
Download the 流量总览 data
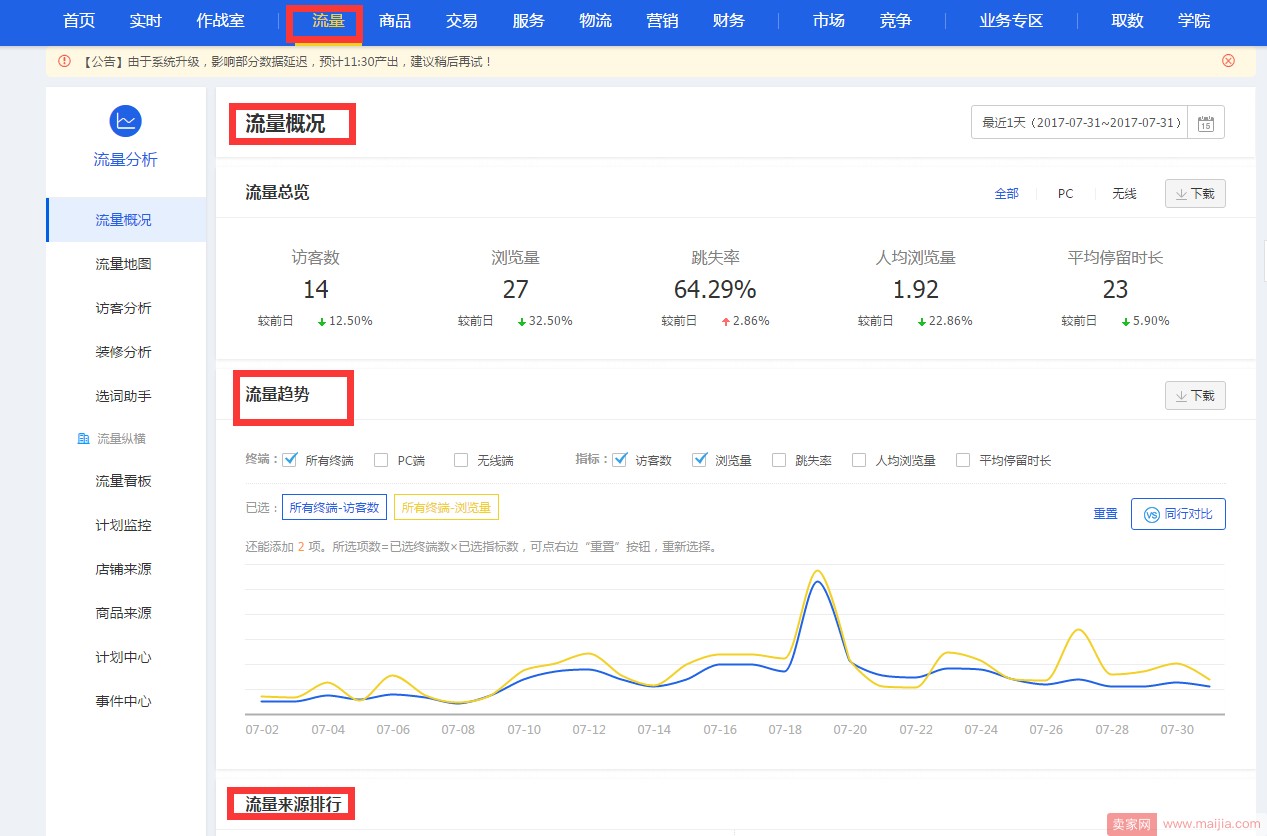(x=1195, y=194)
